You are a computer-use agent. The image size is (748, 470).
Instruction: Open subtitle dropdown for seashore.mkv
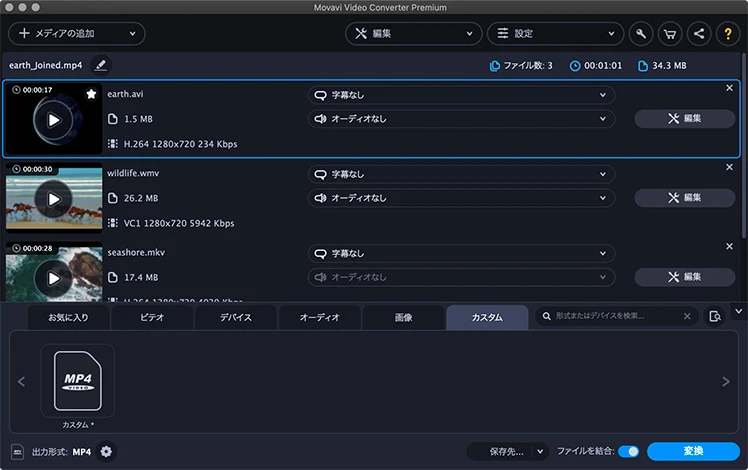pos(461,253)
